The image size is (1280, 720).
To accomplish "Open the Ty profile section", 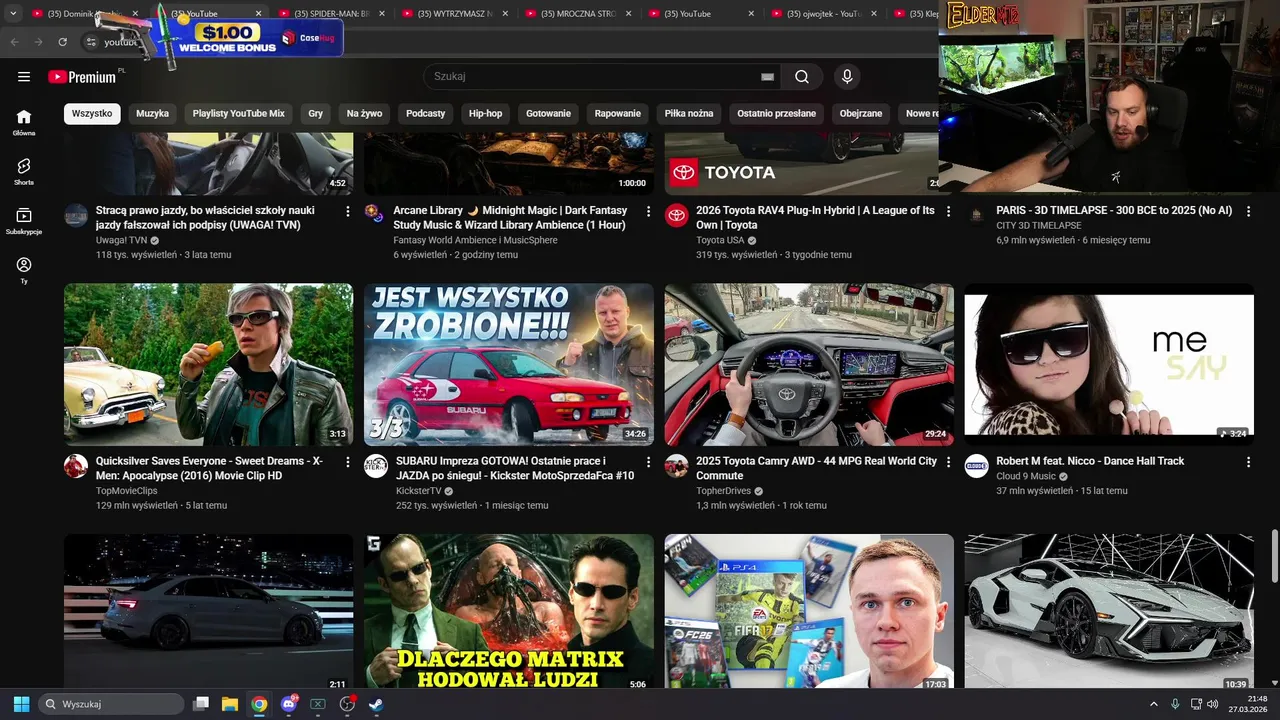I will (24, 270).
